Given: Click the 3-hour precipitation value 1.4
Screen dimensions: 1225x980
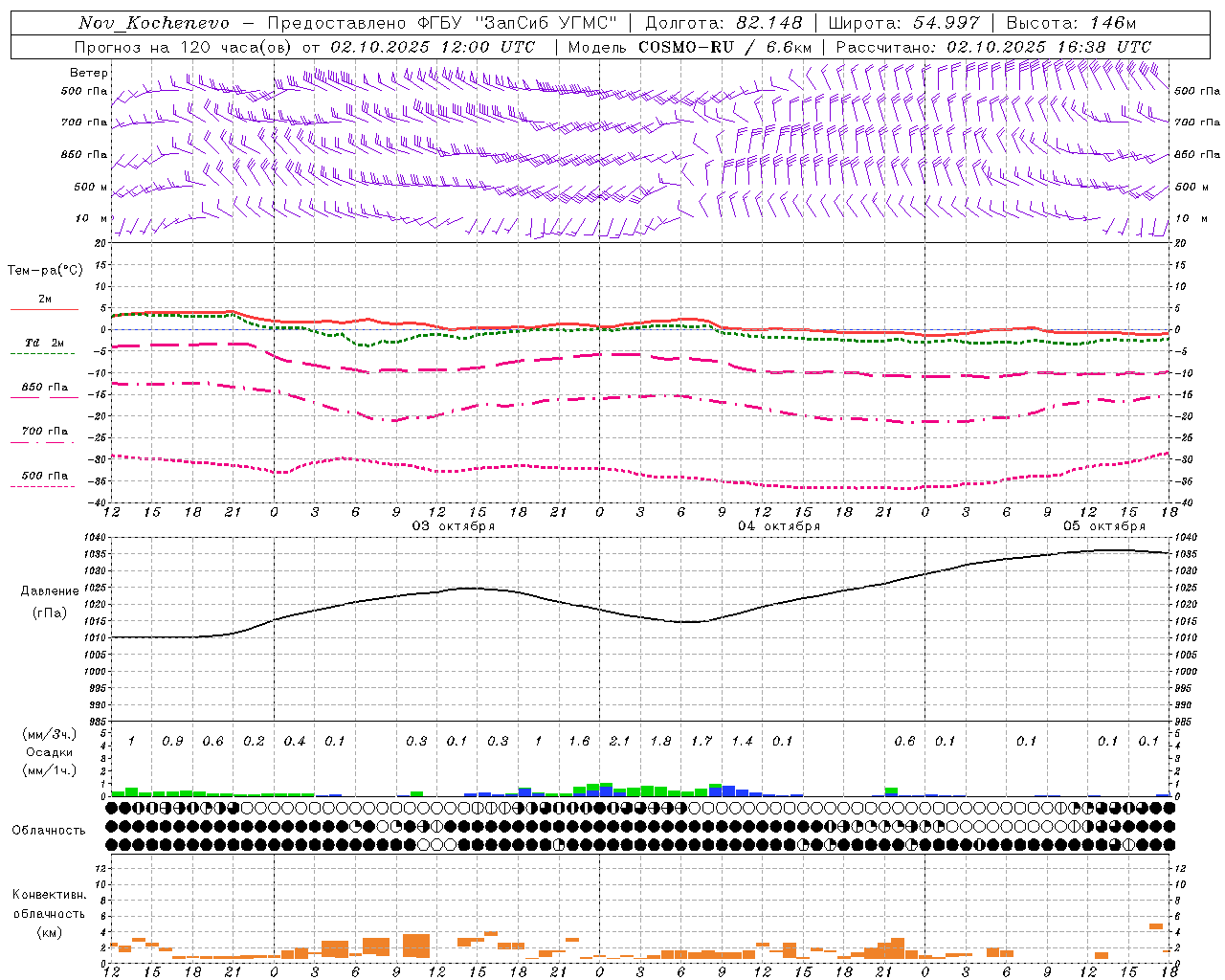Looking at the screenshot, I should [742, 742].
